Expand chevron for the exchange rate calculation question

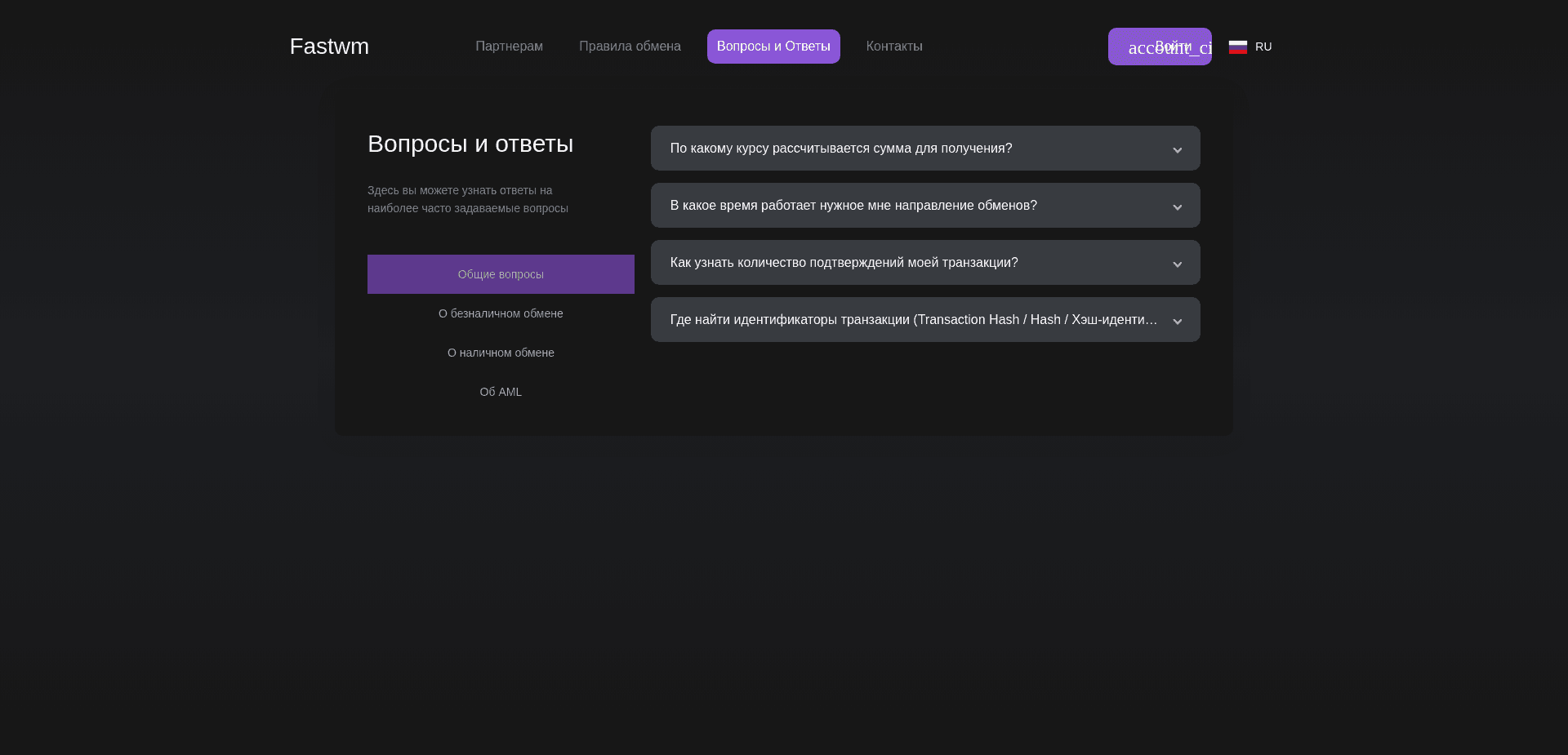[x=1177, y=149]
